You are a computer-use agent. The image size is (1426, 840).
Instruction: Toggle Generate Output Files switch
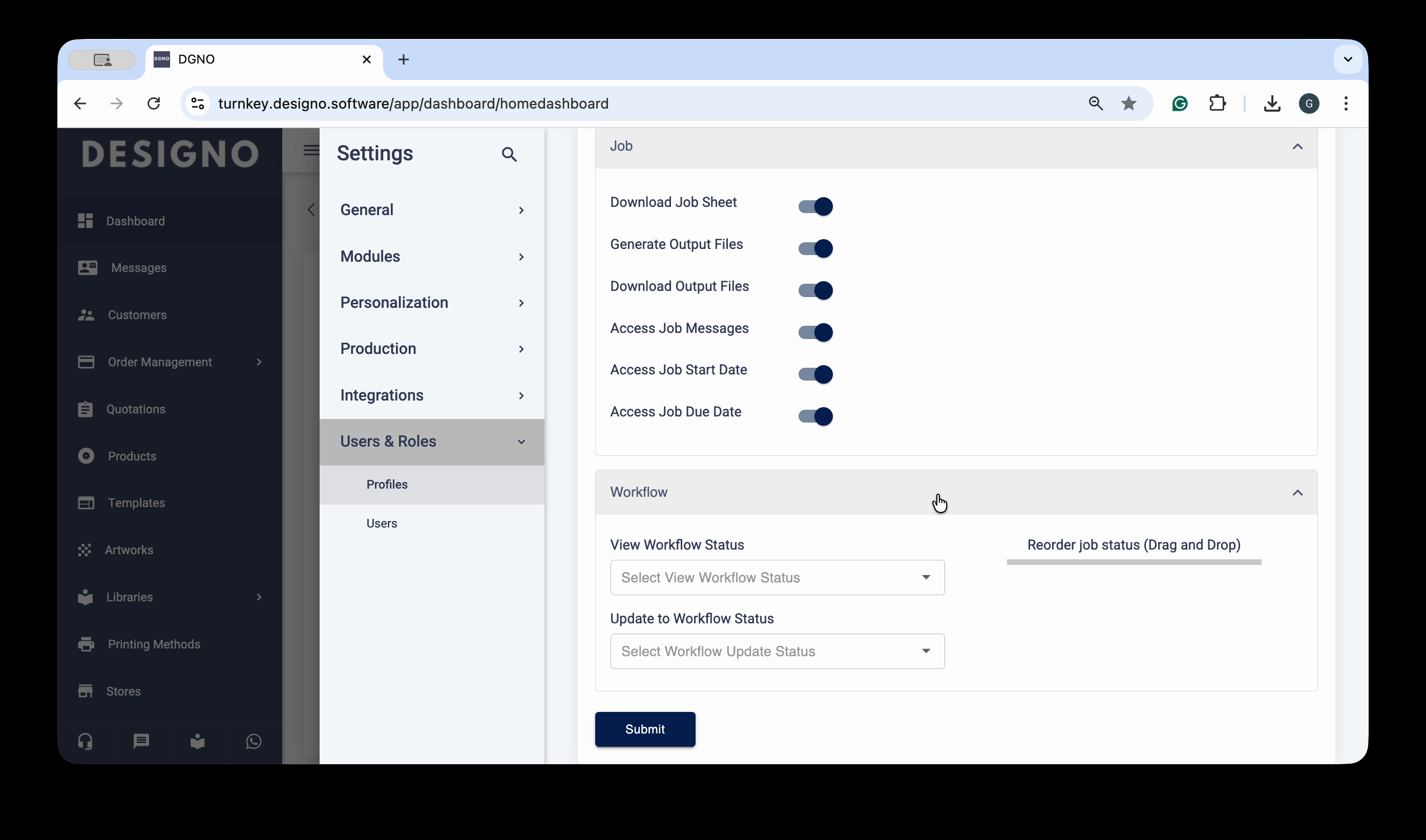(815, 248)
